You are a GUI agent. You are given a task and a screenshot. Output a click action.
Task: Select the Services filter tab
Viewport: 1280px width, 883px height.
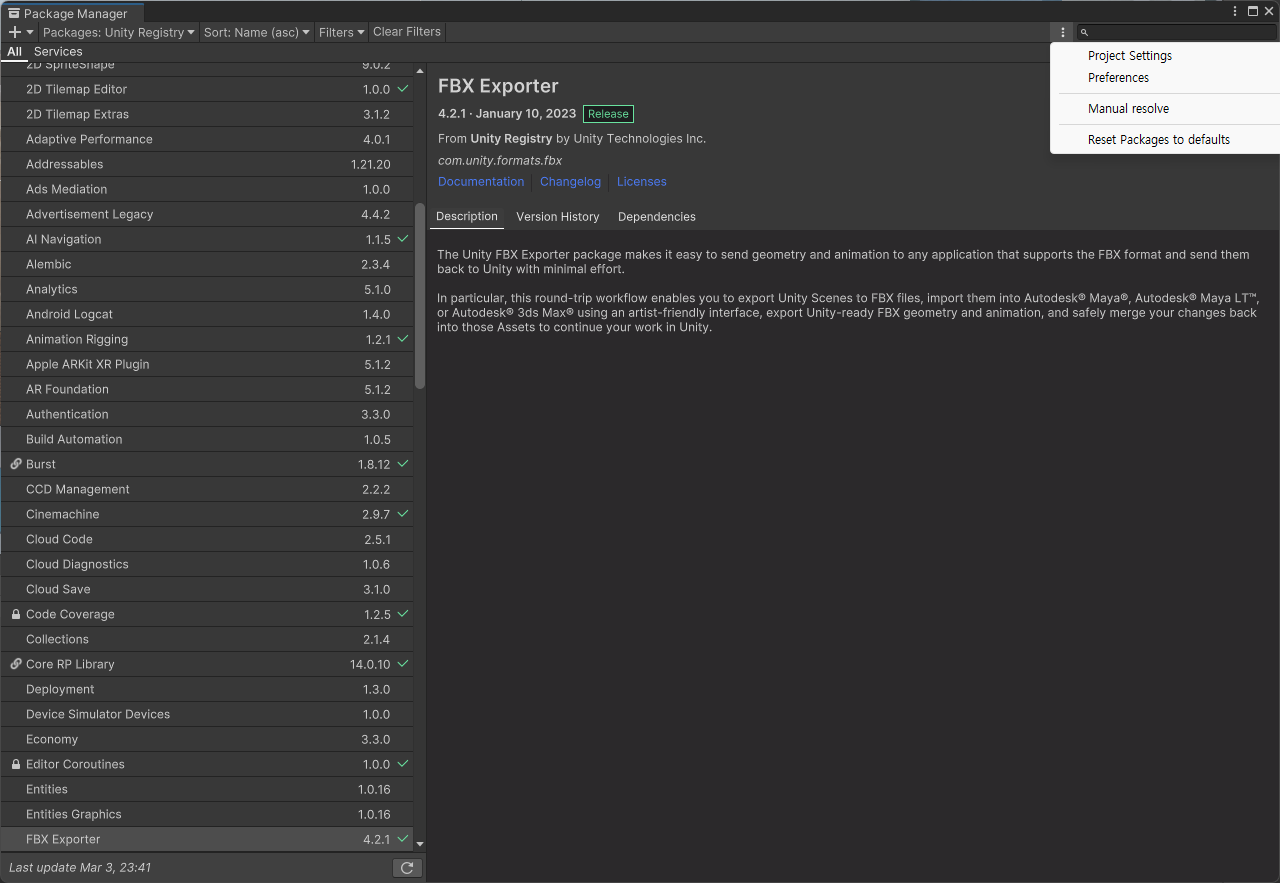click(58, 52)
